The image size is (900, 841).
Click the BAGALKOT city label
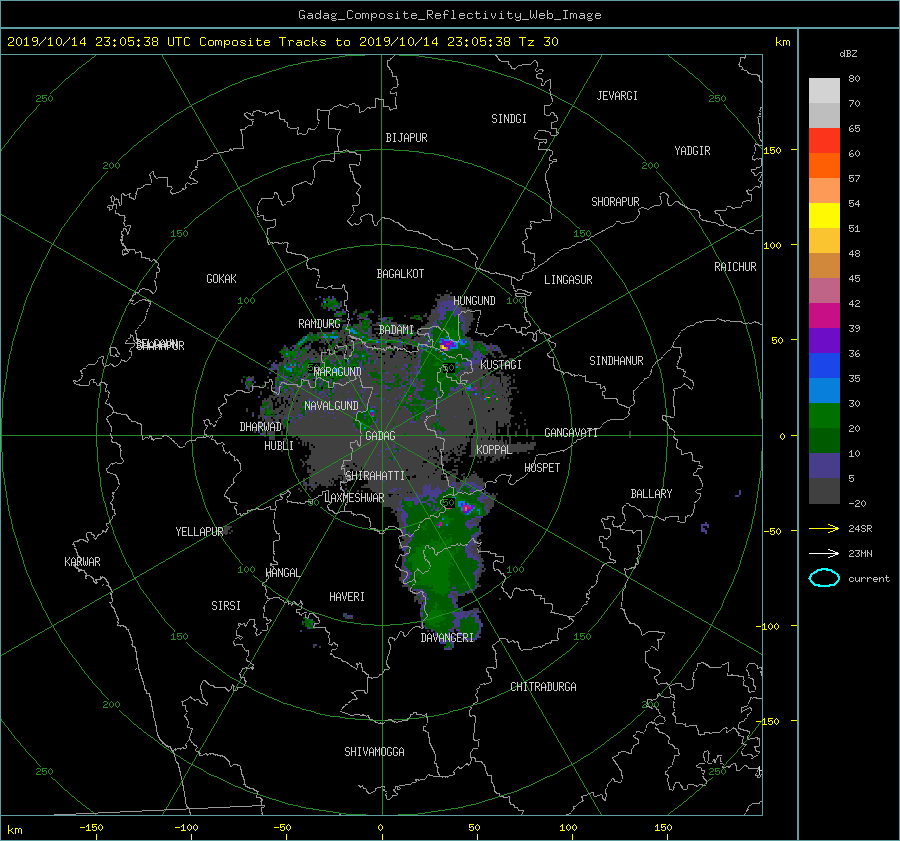coord(400,274)
